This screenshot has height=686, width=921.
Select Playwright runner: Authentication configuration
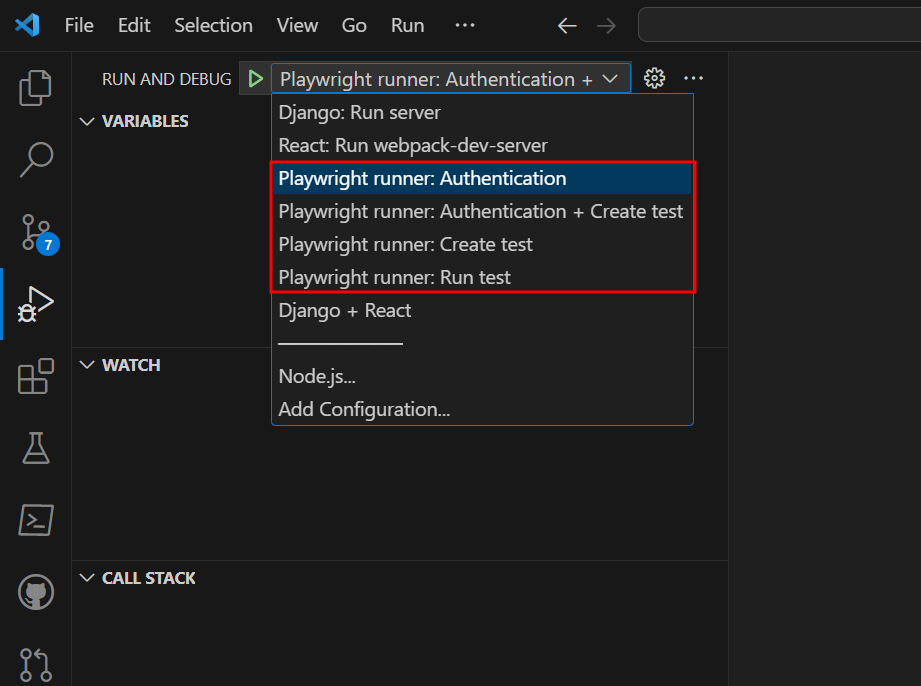(482, 178)
